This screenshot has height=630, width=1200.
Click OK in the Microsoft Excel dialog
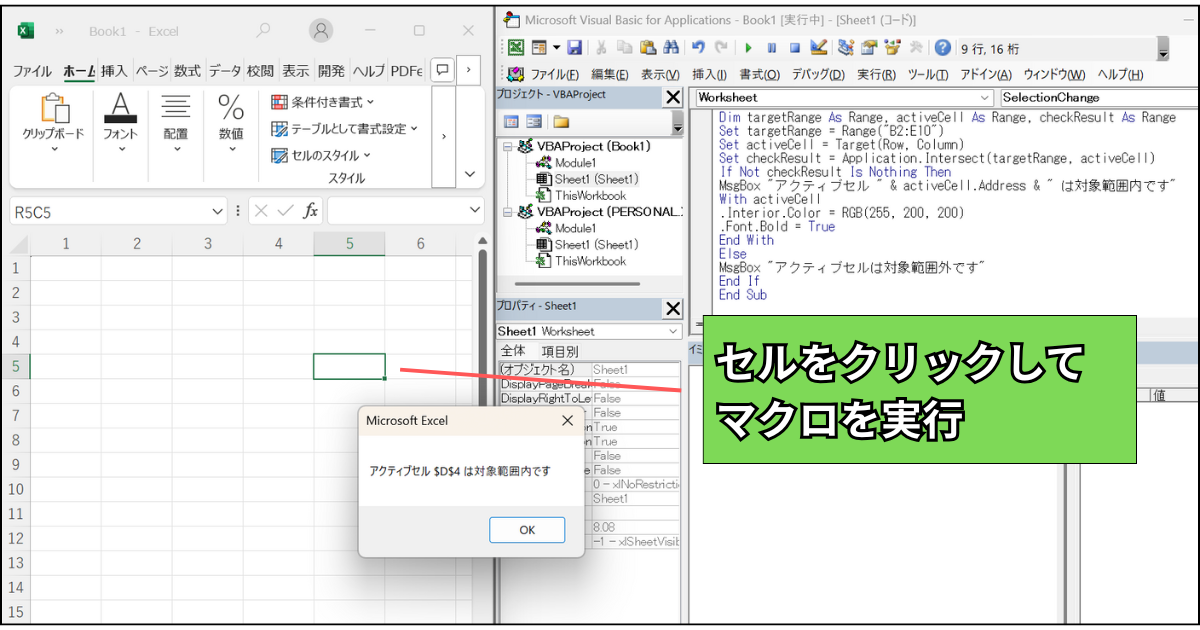[527, 530]
